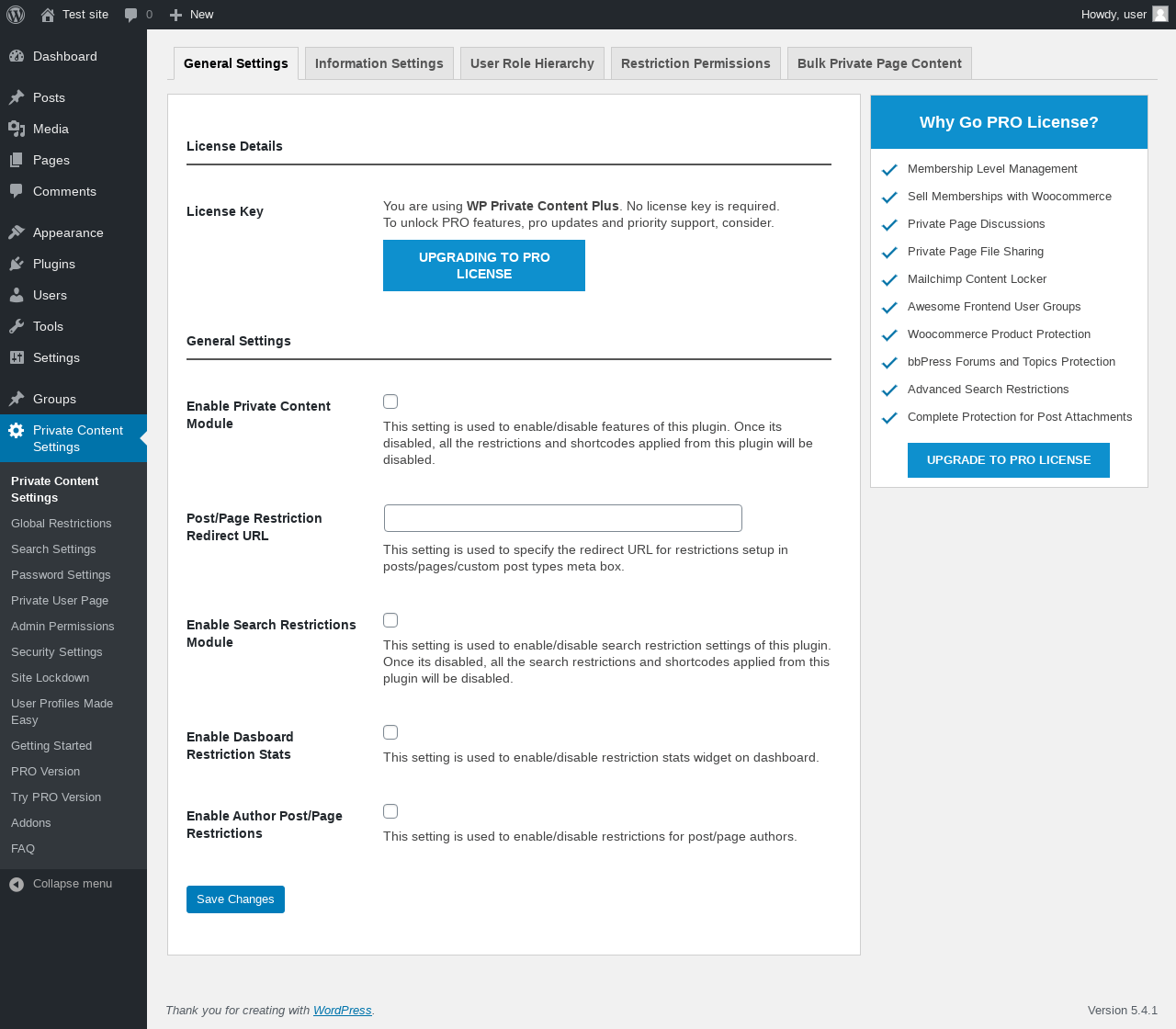Screen dimensions: 1176x1029
Task: Open Global Restrictions submenu item
Action: click(62, 524)
